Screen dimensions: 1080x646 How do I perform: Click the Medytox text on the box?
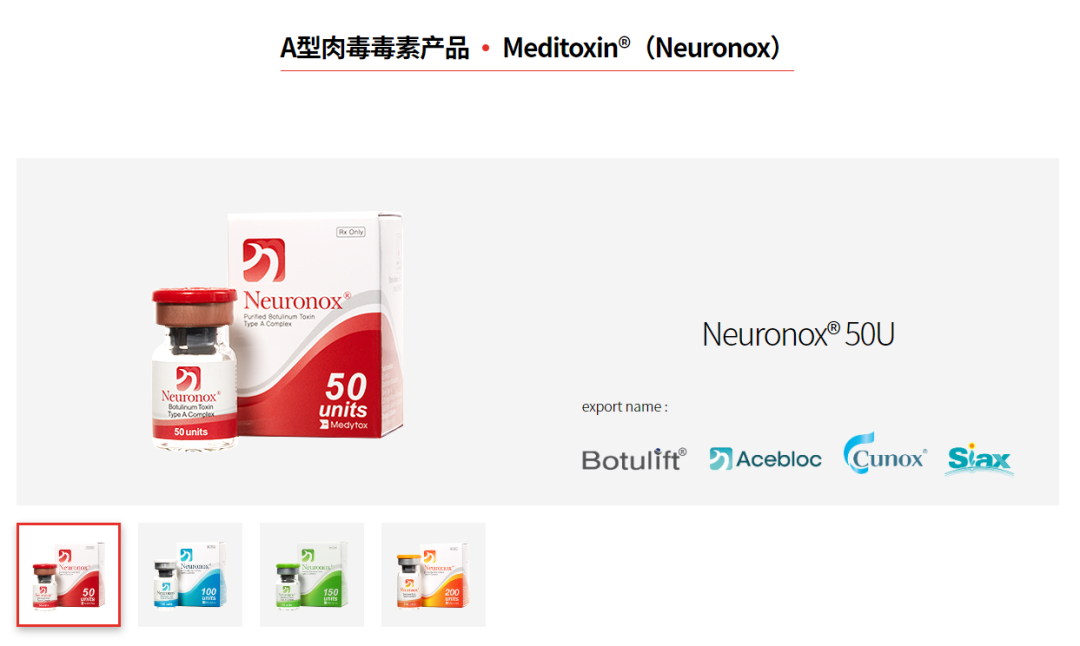349,425
